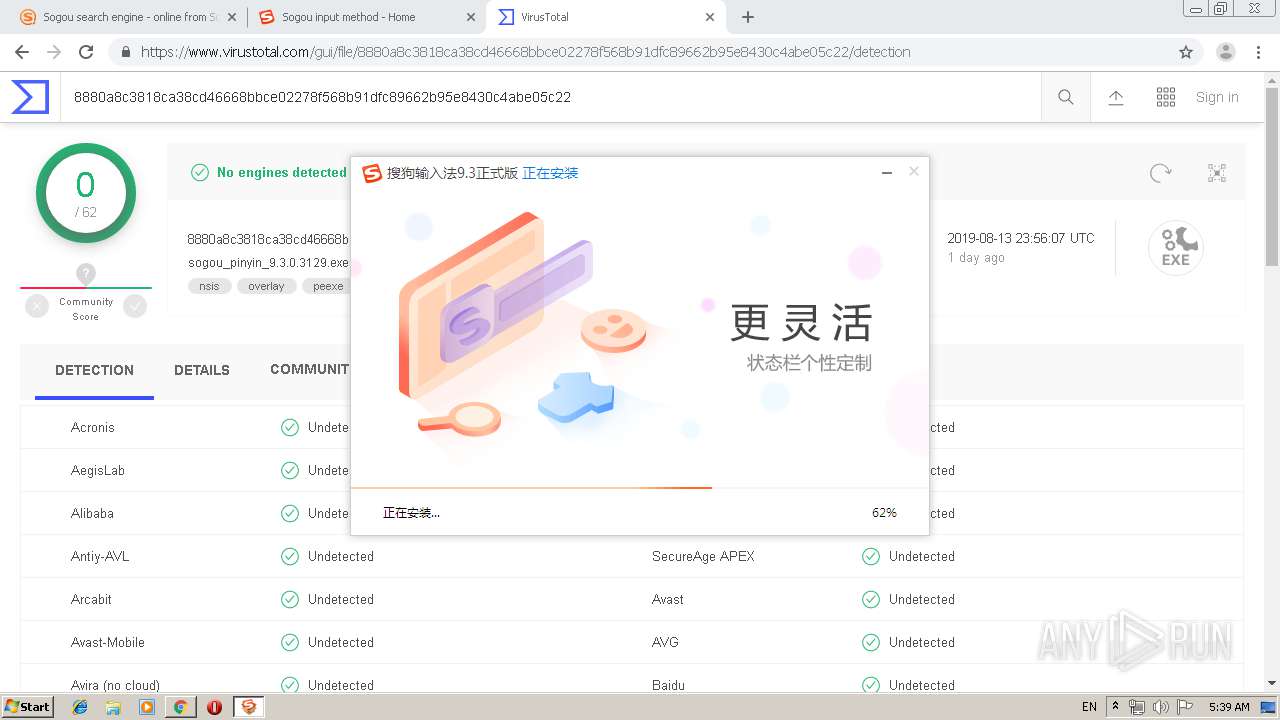Click the Sogou logo in installer title
1280x720 pixels.
pos(372,173)
